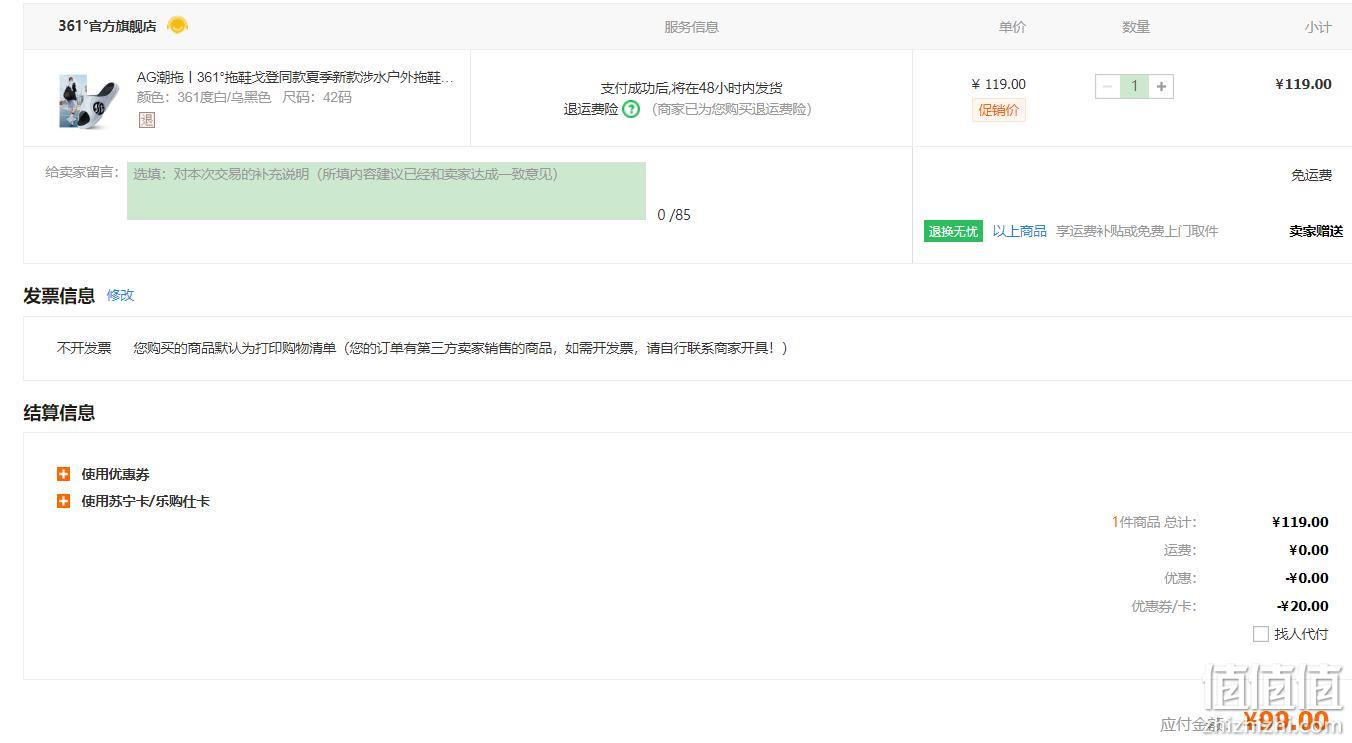This screenshot has width=1352, height=743.
Task: Open the 以上商品 link
Action: pos(1019,231)
